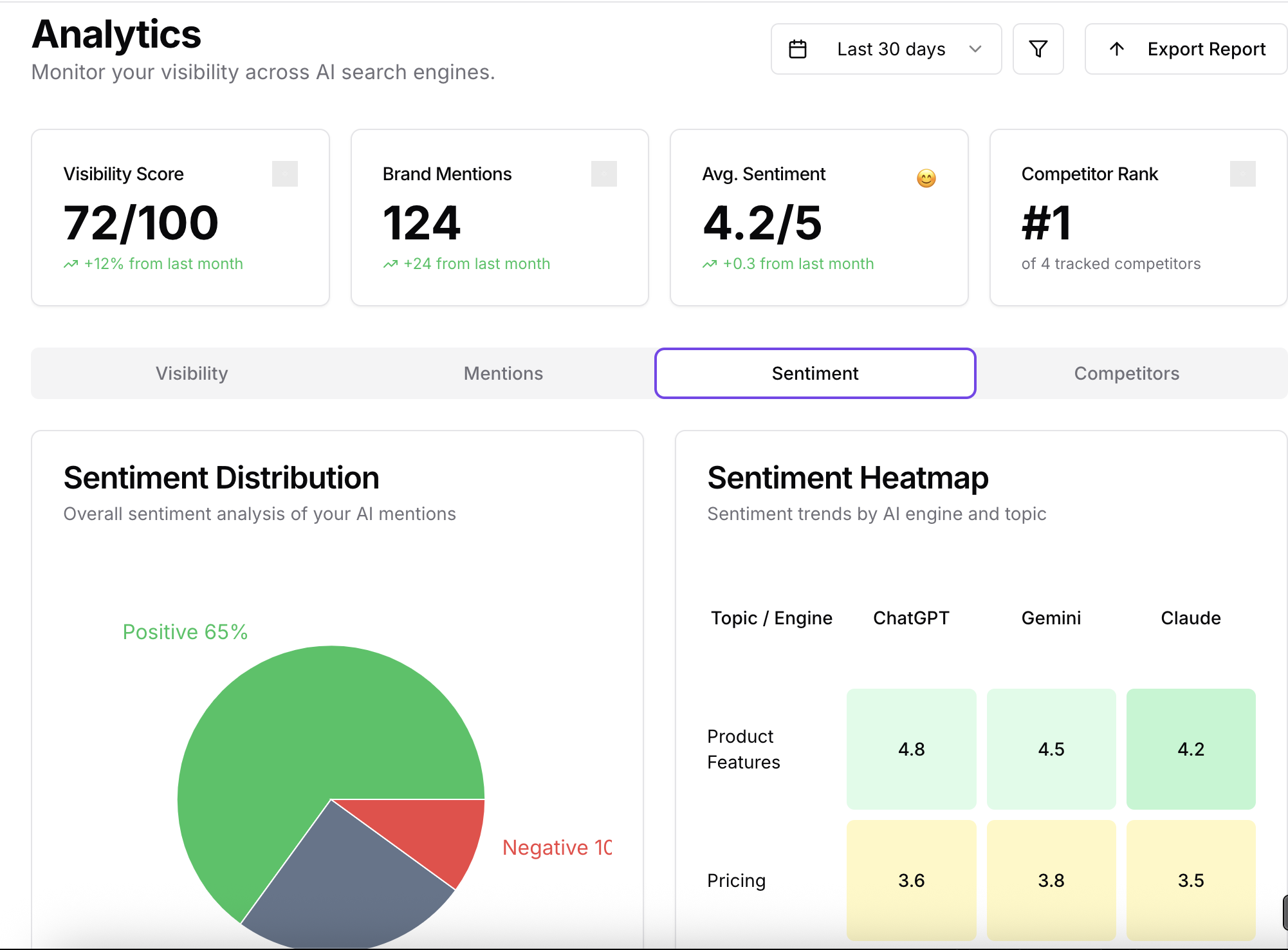
Task: Click the Visibility Score card icon
Action: [x=284, y=174]
